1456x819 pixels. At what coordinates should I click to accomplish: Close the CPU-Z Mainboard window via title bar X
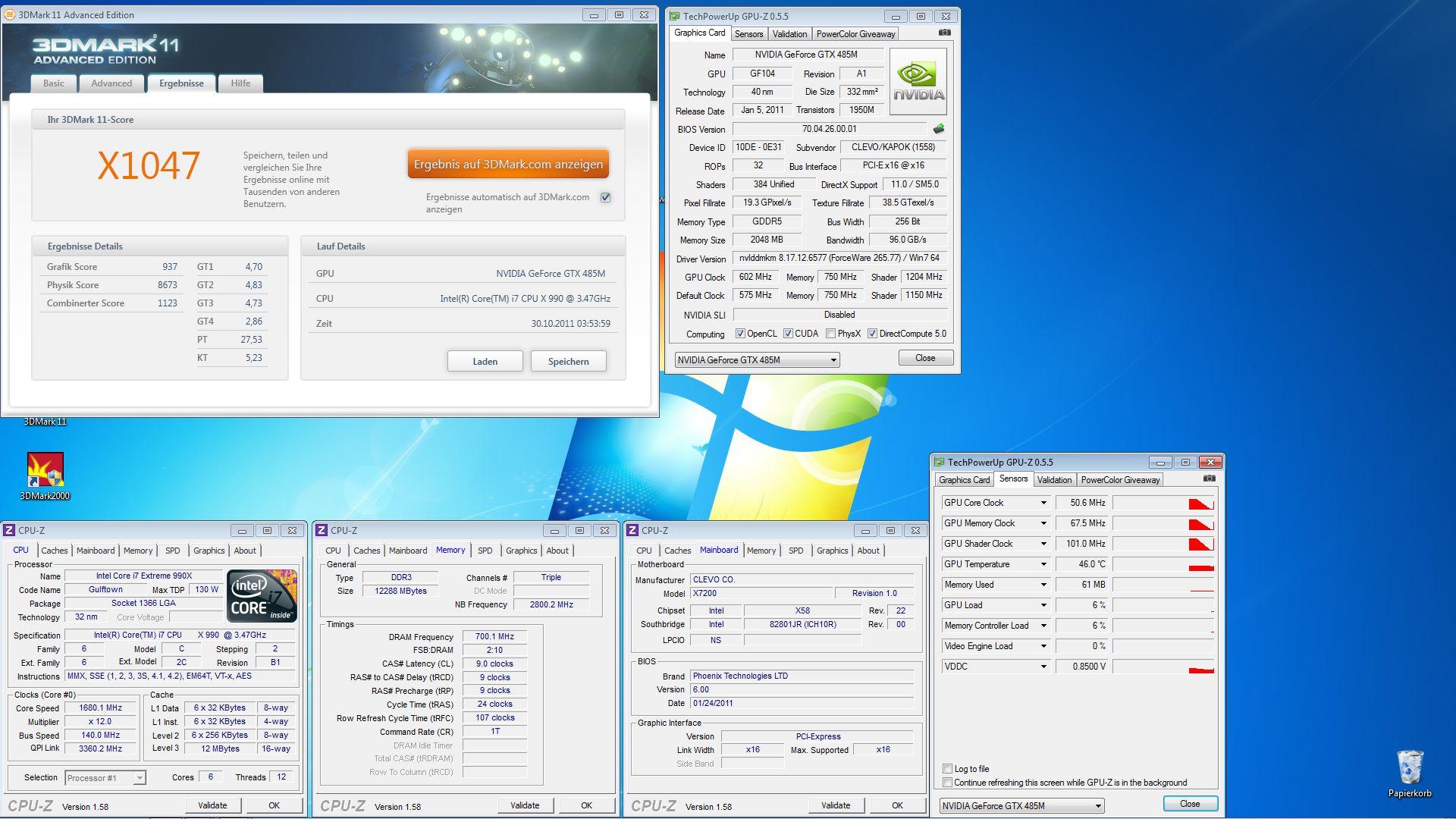(x=915, y=530)
